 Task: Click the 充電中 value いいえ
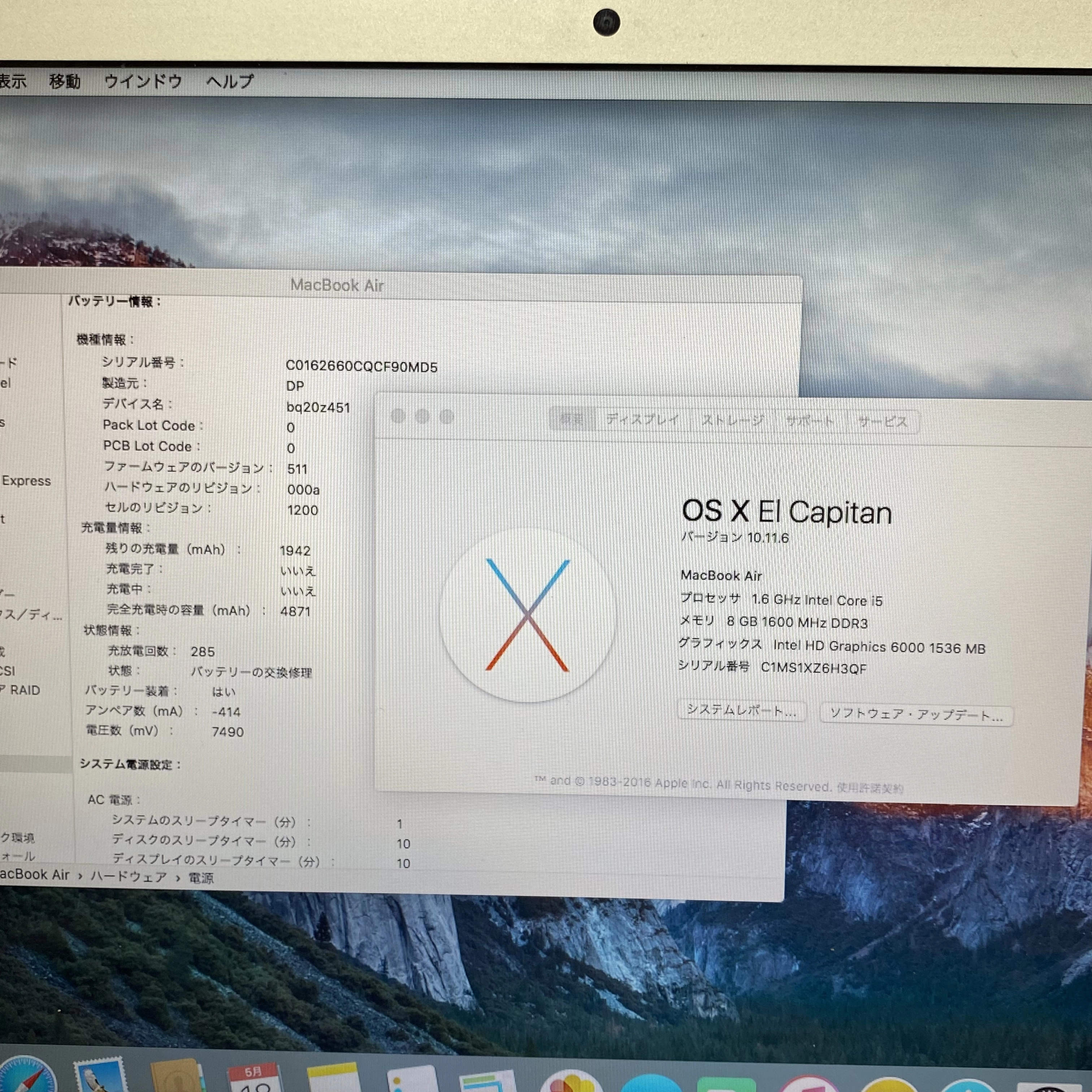pyautogui.click(x=298, y=591)
